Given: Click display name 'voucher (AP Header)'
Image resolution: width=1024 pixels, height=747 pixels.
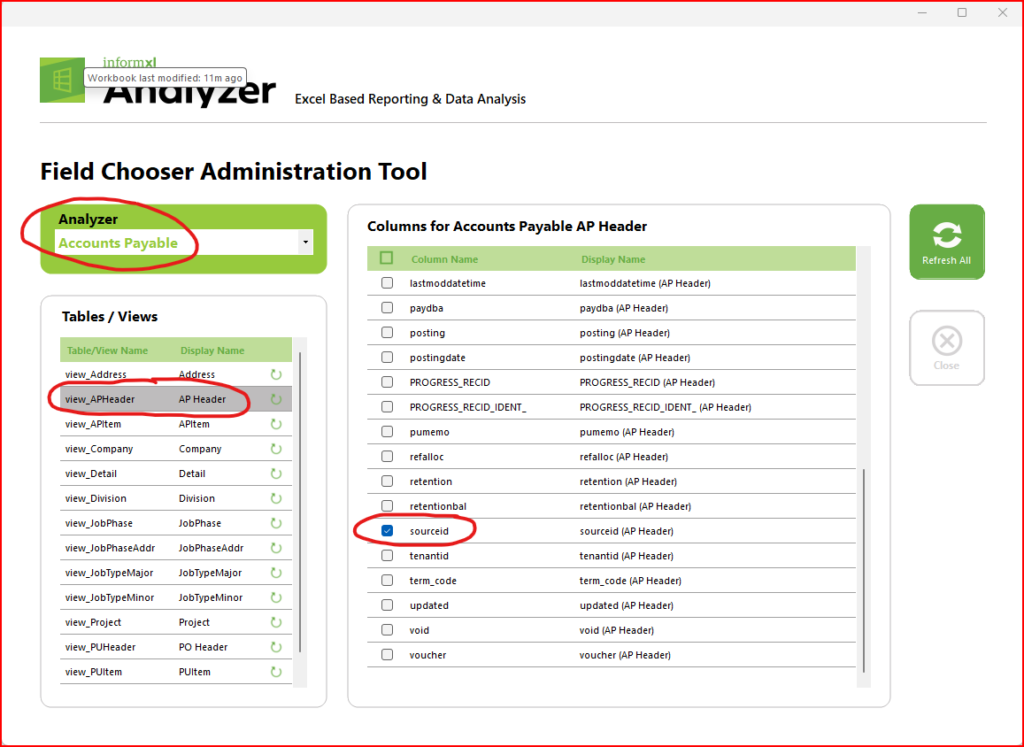Looking at the screenshot, I should click(625, 655).
